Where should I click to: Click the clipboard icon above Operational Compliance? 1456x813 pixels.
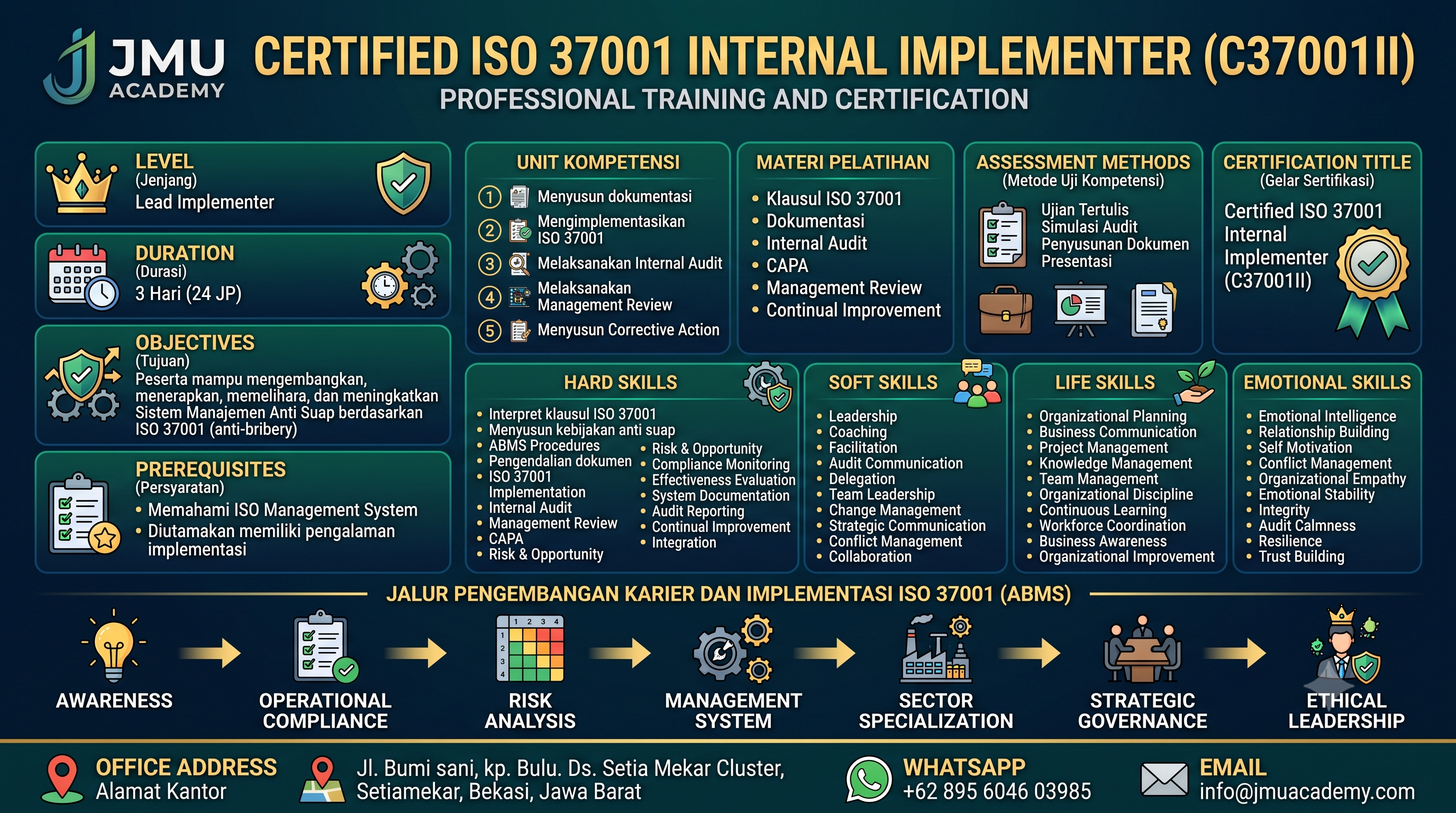pyautogui.click(x=325, y=646)
